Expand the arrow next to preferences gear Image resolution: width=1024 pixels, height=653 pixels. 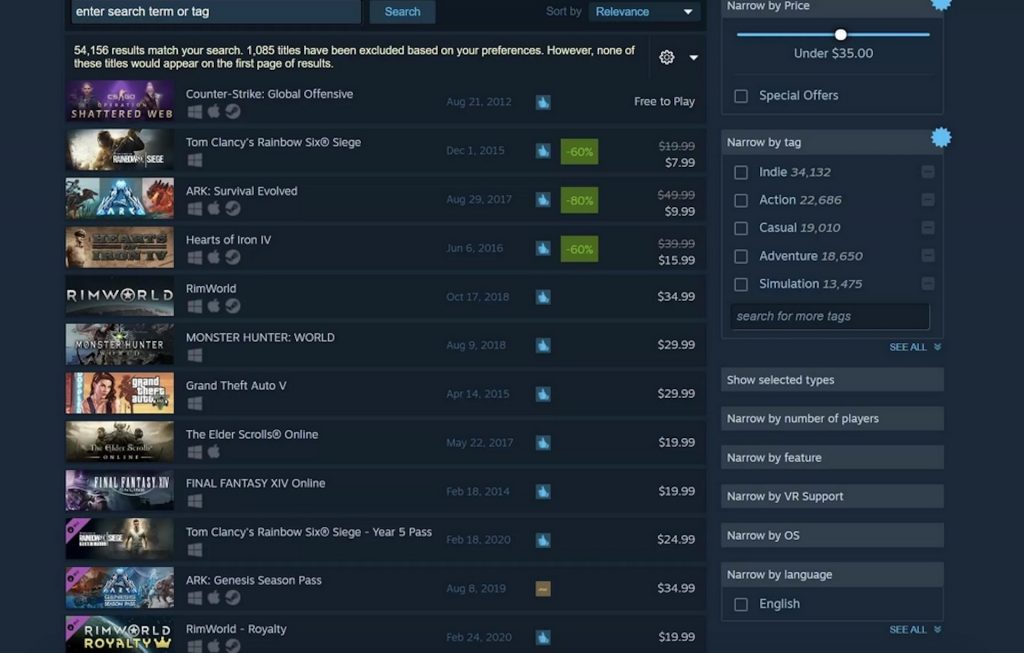694,57
